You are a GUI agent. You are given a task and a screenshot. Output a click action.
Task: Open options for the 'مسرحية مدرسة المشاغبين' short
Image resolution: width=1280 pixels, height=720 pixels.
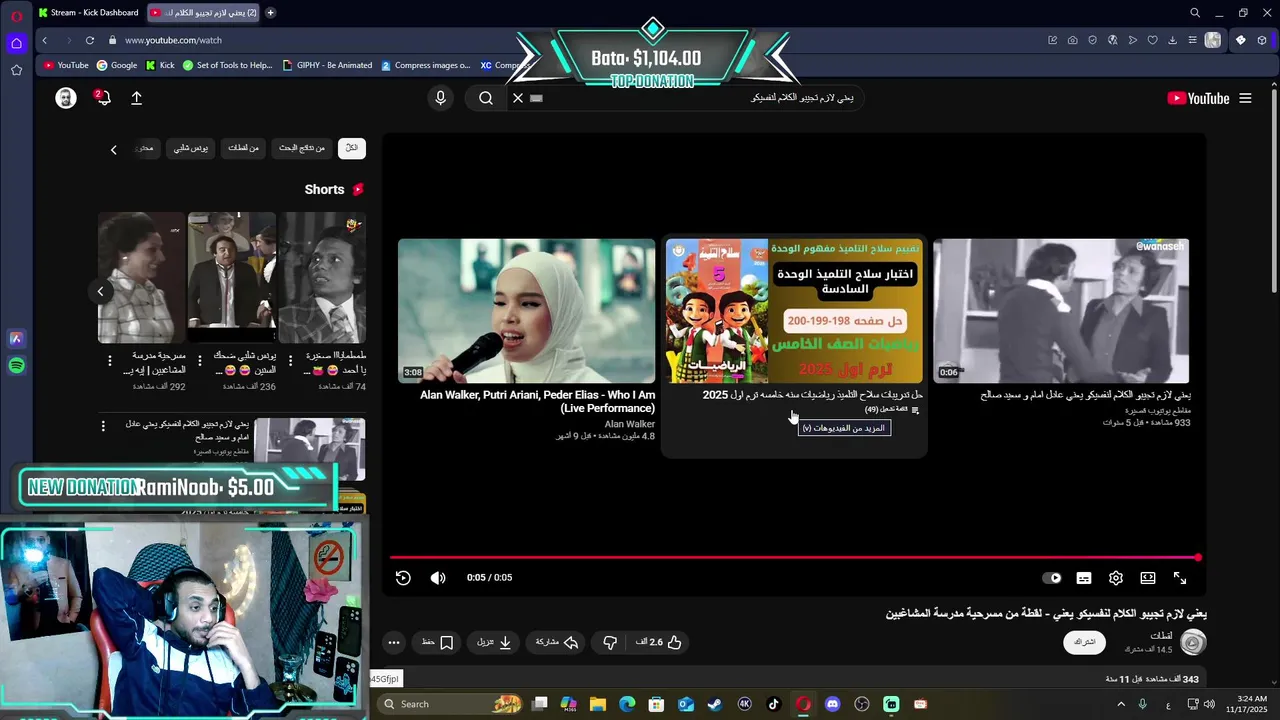110,359
